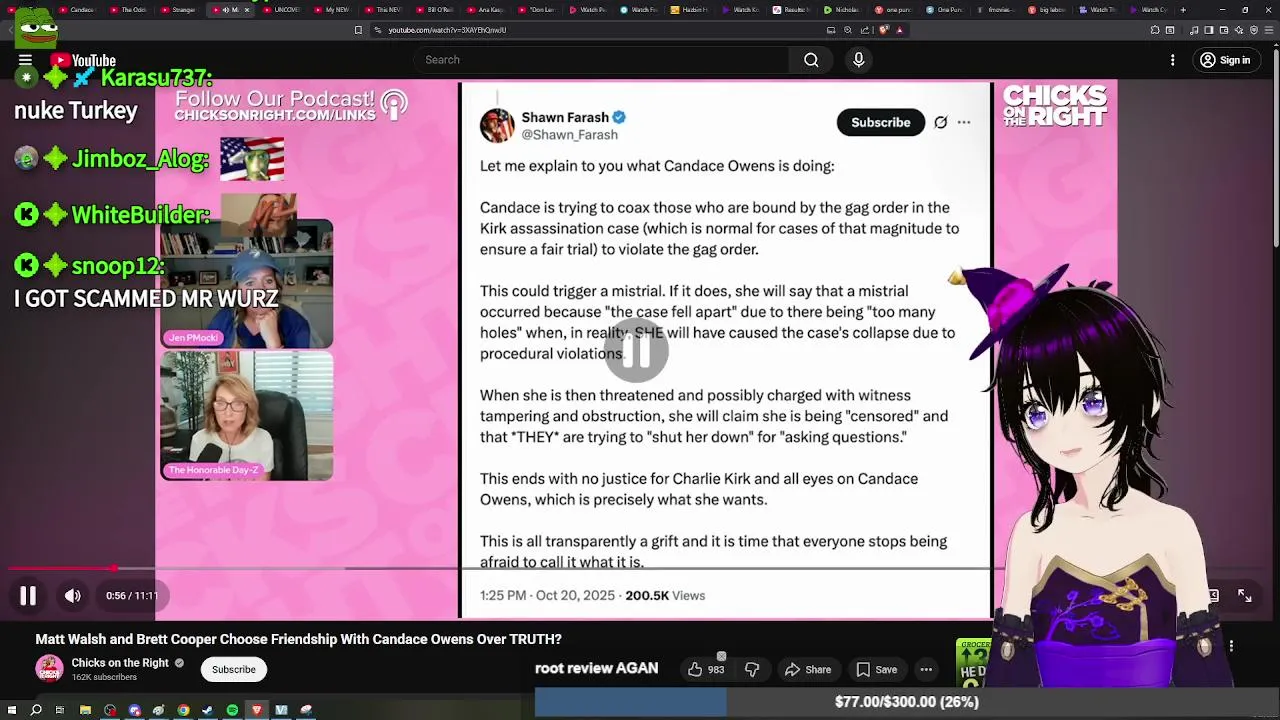Sign in to YouTube

[x=1225, y=60]
